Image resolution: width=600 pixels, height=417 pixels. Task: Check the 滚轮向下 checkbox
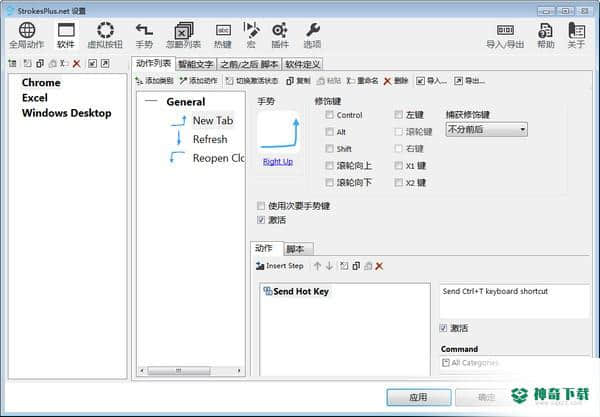coord(329,182)
